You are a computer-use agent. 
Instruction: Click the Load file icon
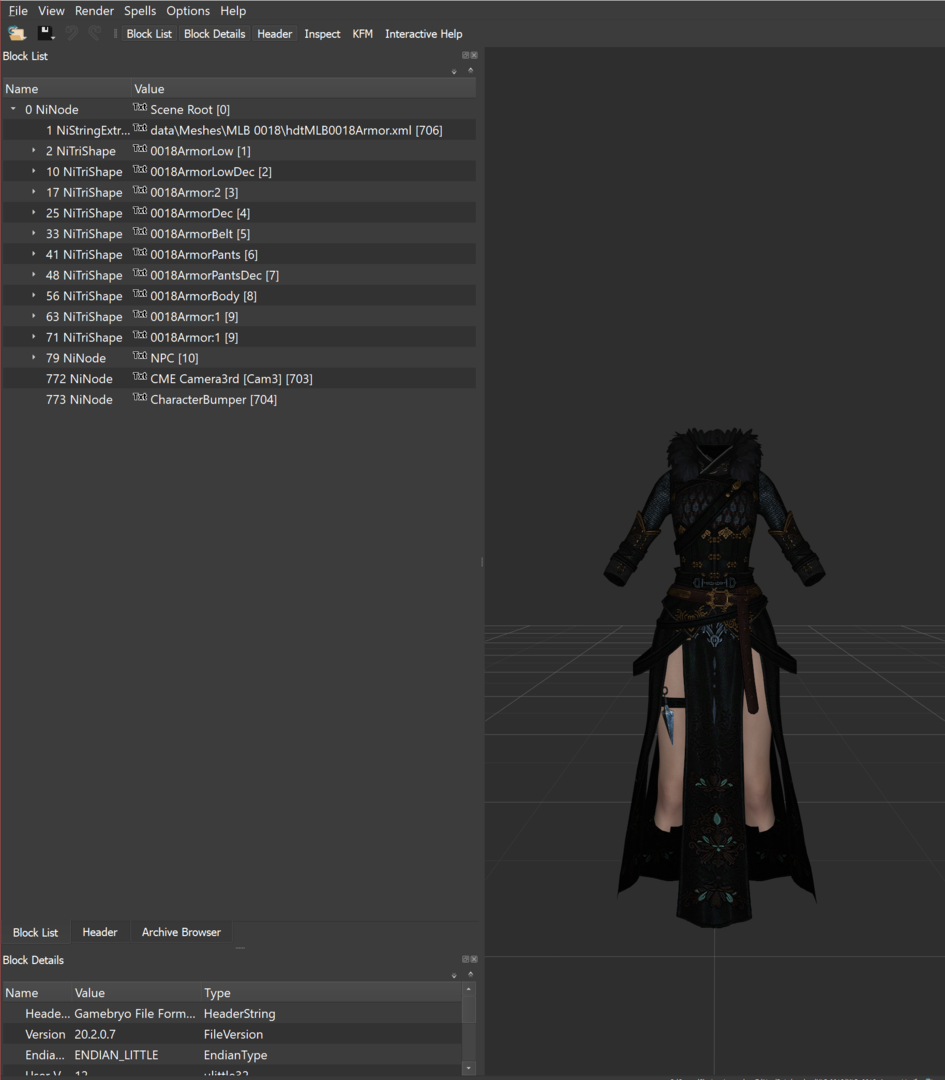(17, 33)
